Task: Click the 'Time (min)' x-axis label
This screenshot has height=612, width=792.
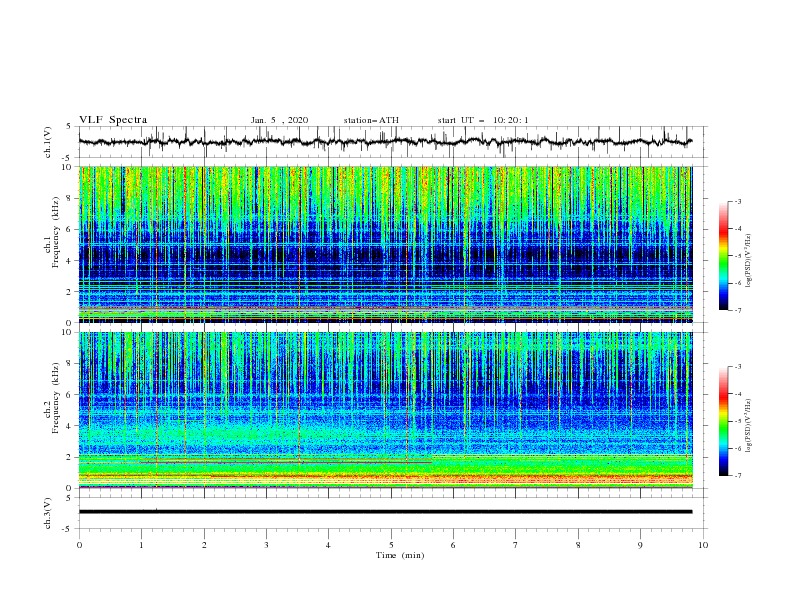Action: tap(400, 555)
